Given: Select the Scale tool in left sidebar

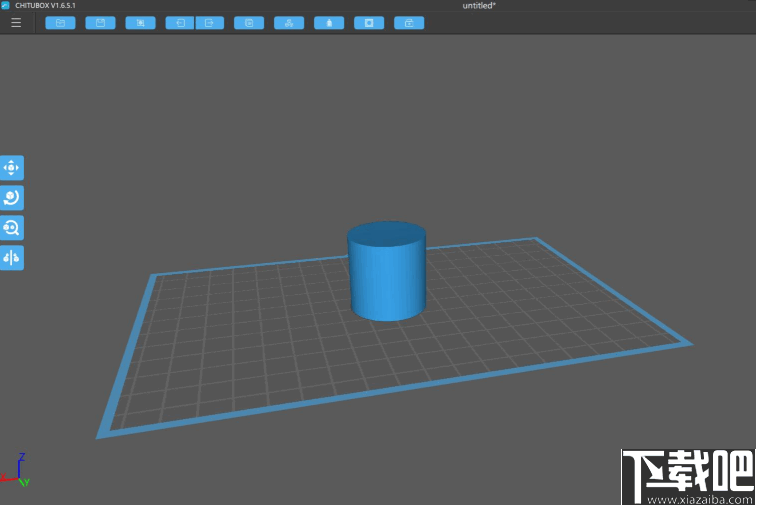Looking at the screenshot, I should pos(12,227).
